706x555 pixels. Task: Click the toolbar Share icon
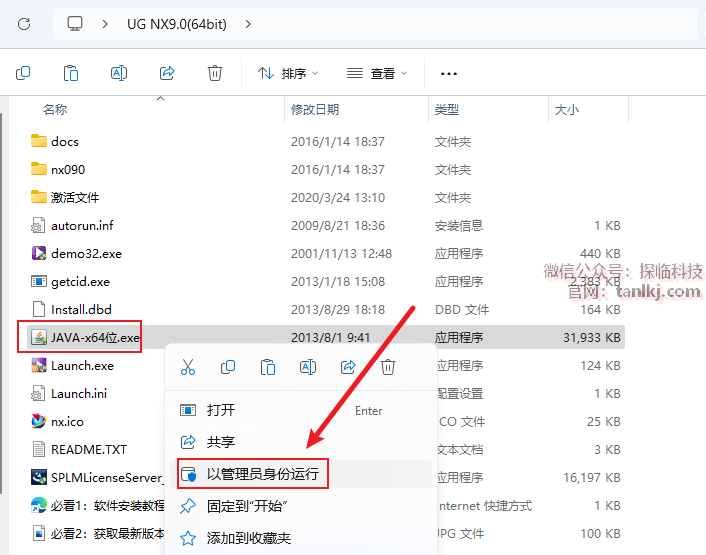167,73
